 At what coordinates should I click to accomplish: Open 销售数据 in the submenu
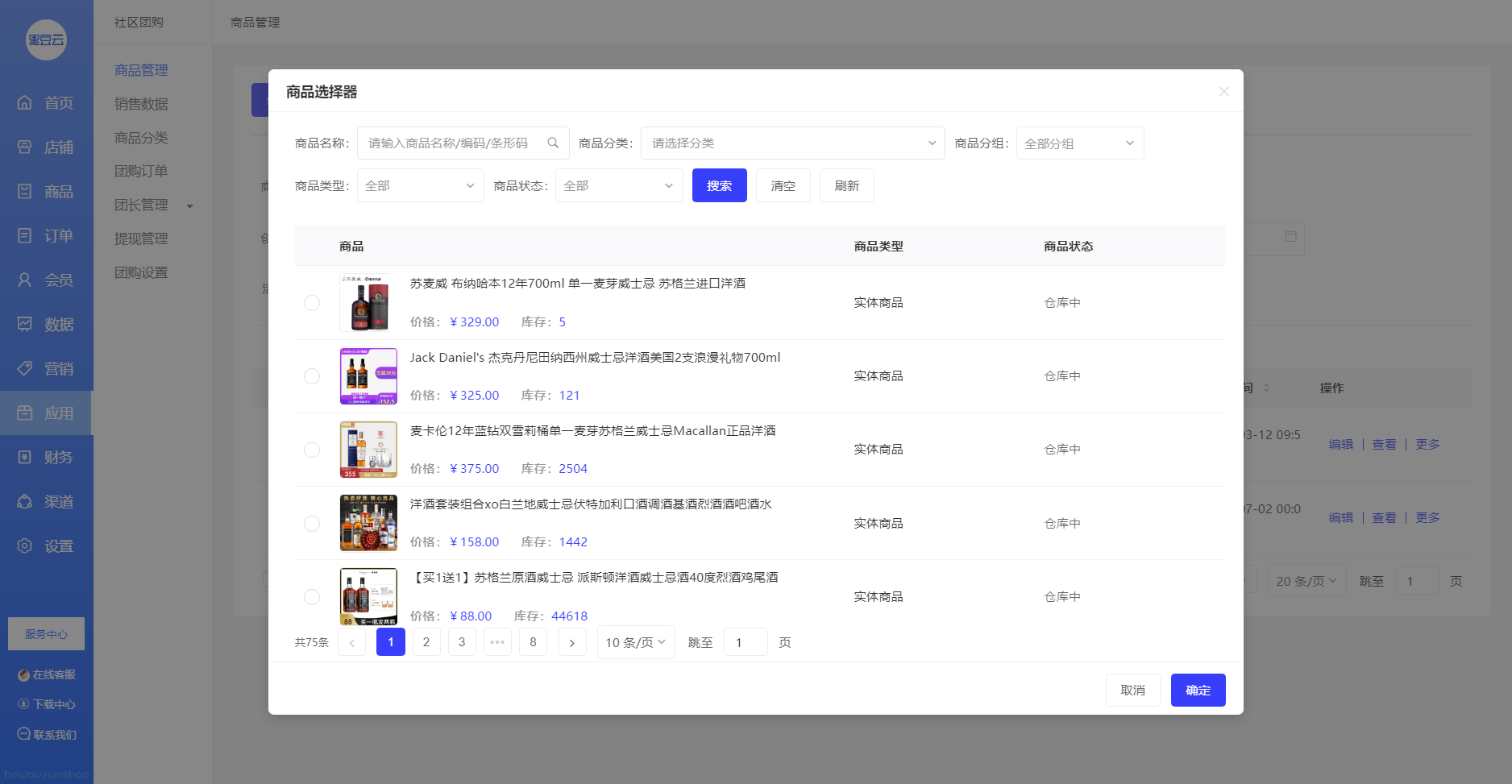141,104
